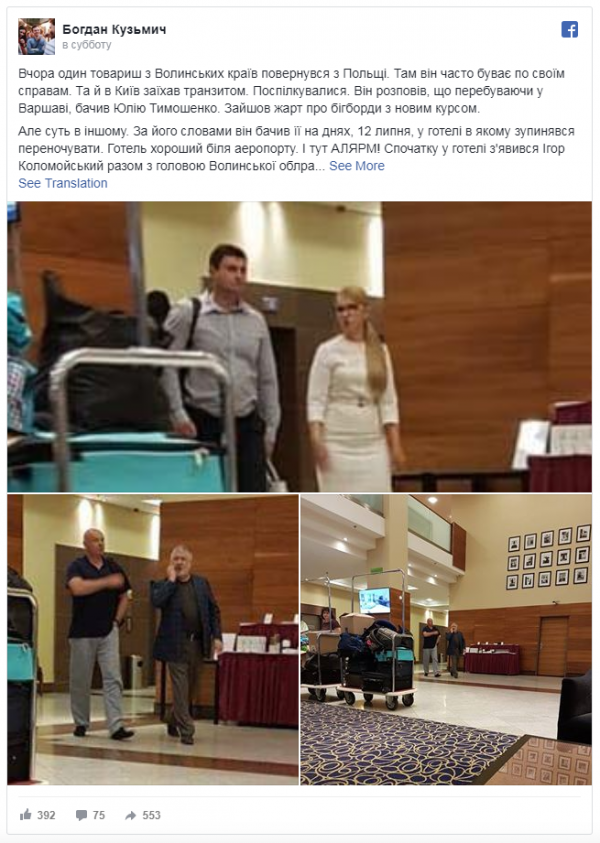Open Богдан Кузьмич profile name link
The width and height of the screenshot is (600, 843).
pos(114,29)
